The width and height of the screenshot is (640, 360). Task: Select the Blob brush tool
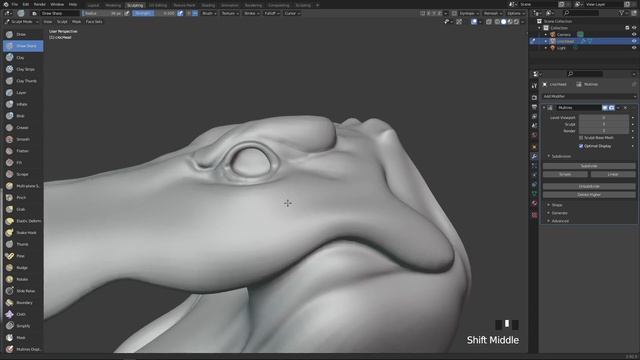23,116
